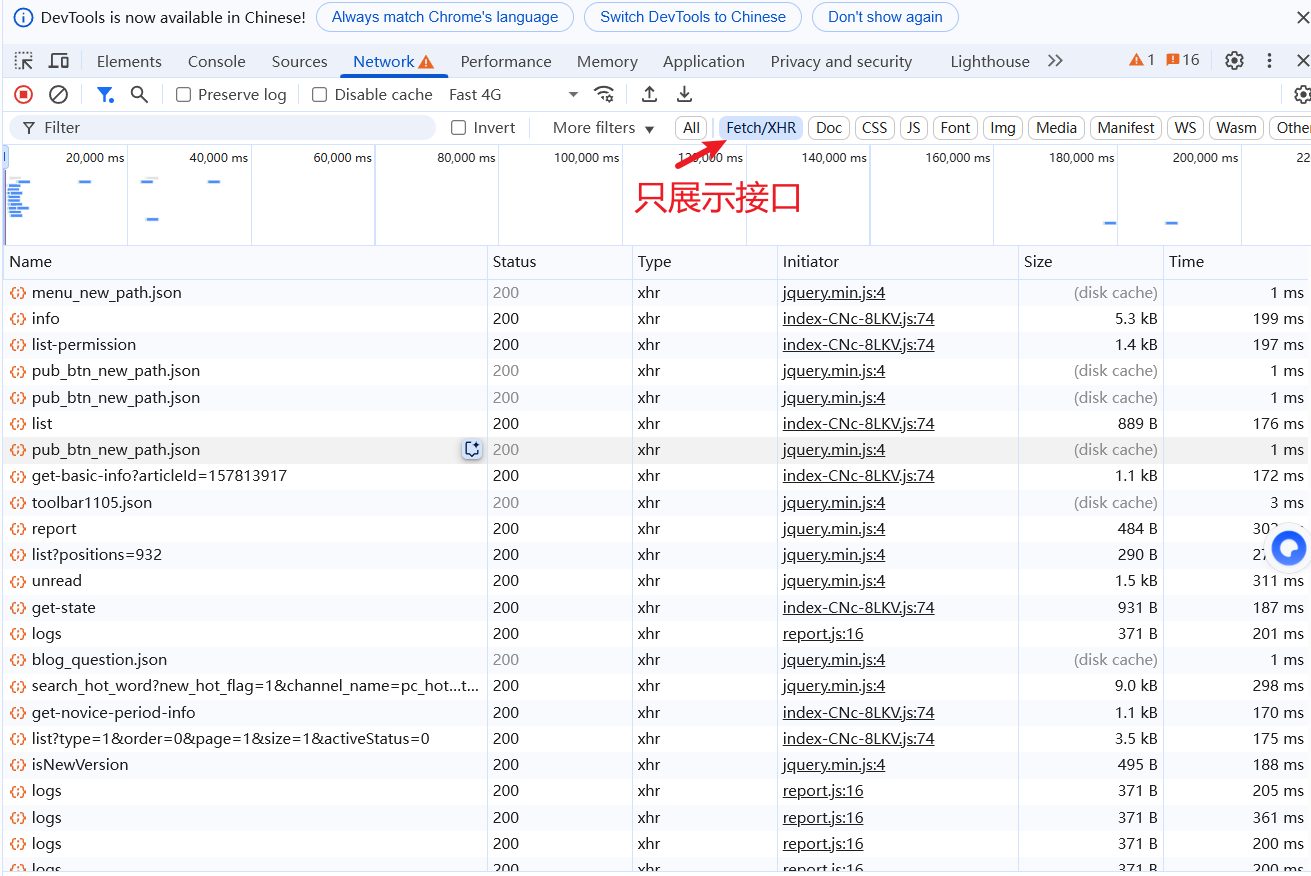This screenshot has width=1311, height=876.
Task: Toggle device toolbar icon
Action: click(x=59, y=61)
